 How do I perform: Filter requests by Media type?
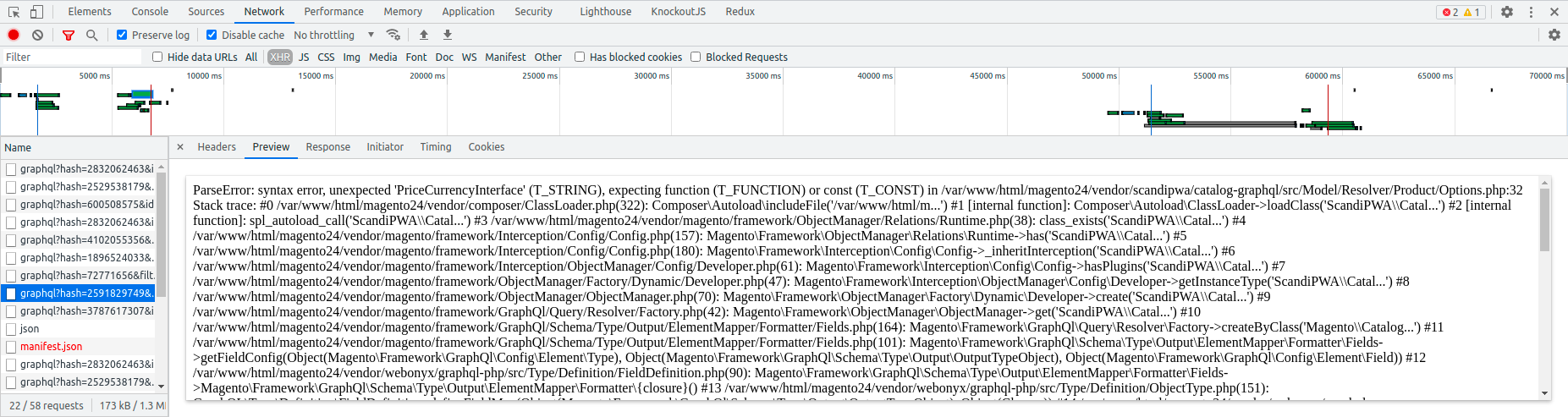coord(382,57)
